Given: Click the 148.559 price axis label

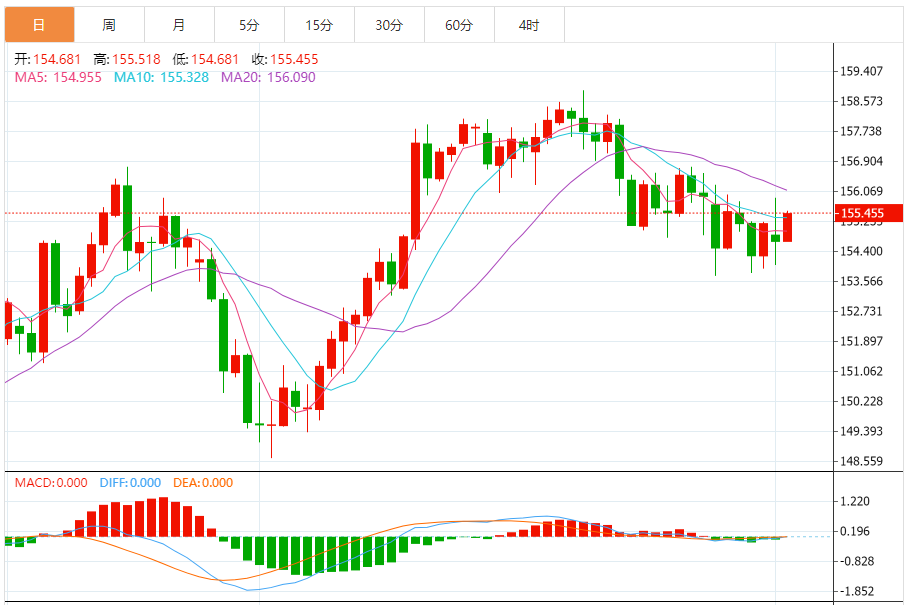Looking at the screenshot, I should point(861,462).
